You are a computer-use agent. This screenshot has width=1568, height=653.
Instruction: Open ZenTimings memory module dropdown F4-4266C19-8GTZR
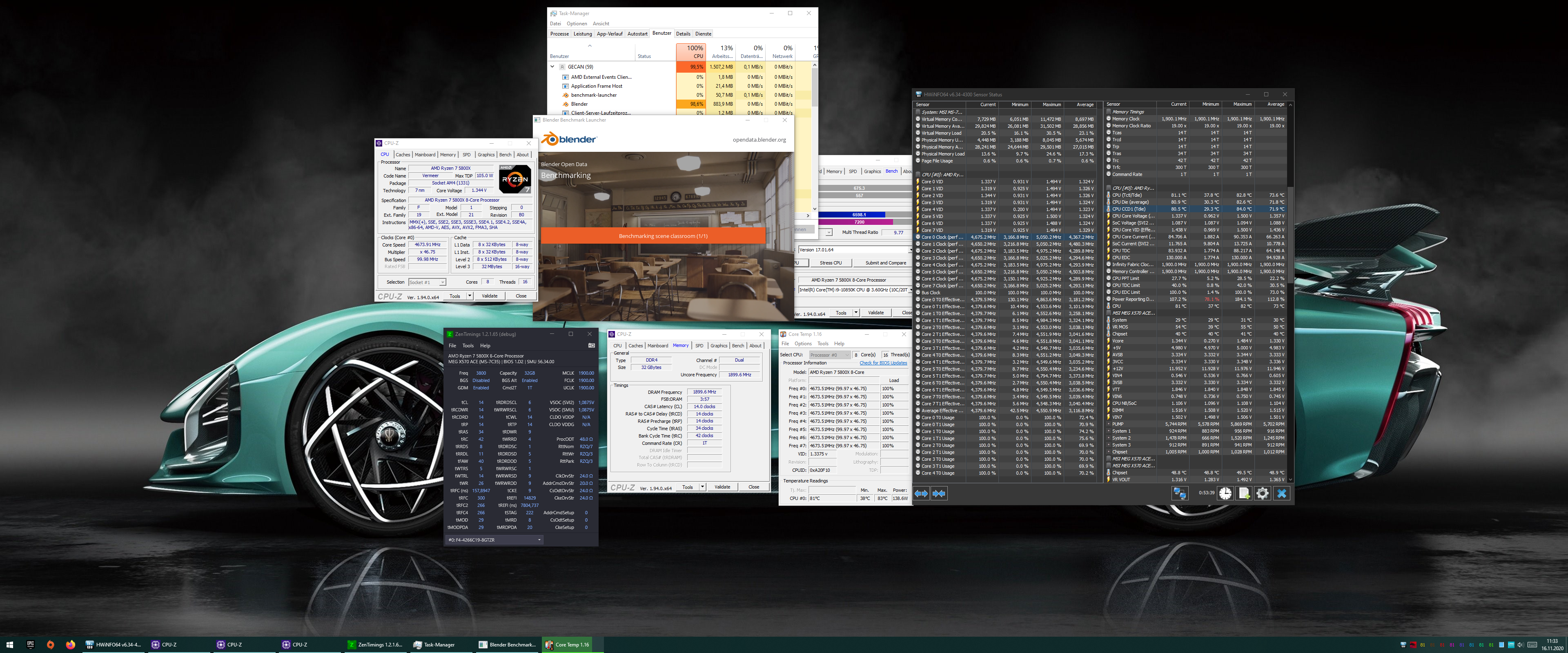tap(494, 540)
